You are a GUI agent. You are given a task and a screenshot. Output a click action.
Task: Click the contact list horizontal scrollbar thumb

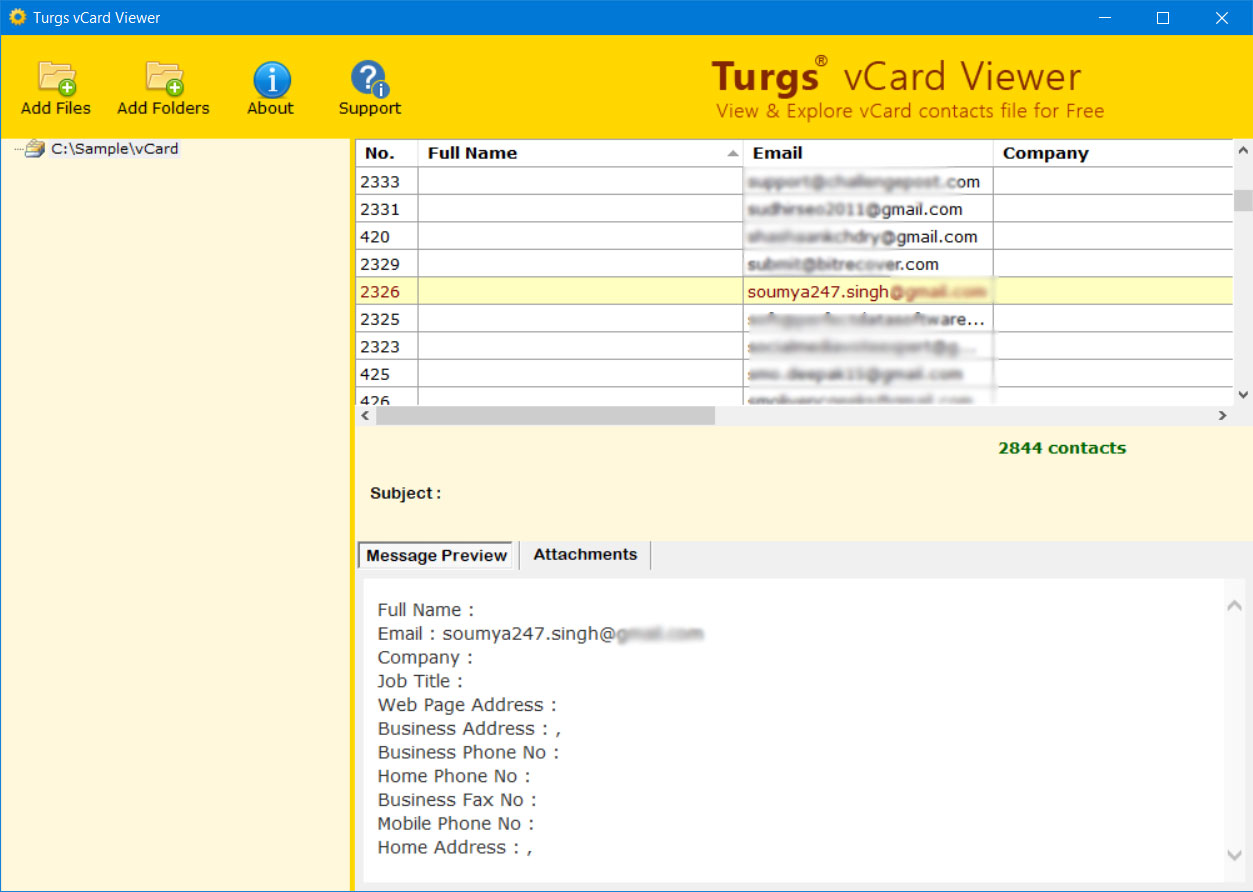coord(545,415)
